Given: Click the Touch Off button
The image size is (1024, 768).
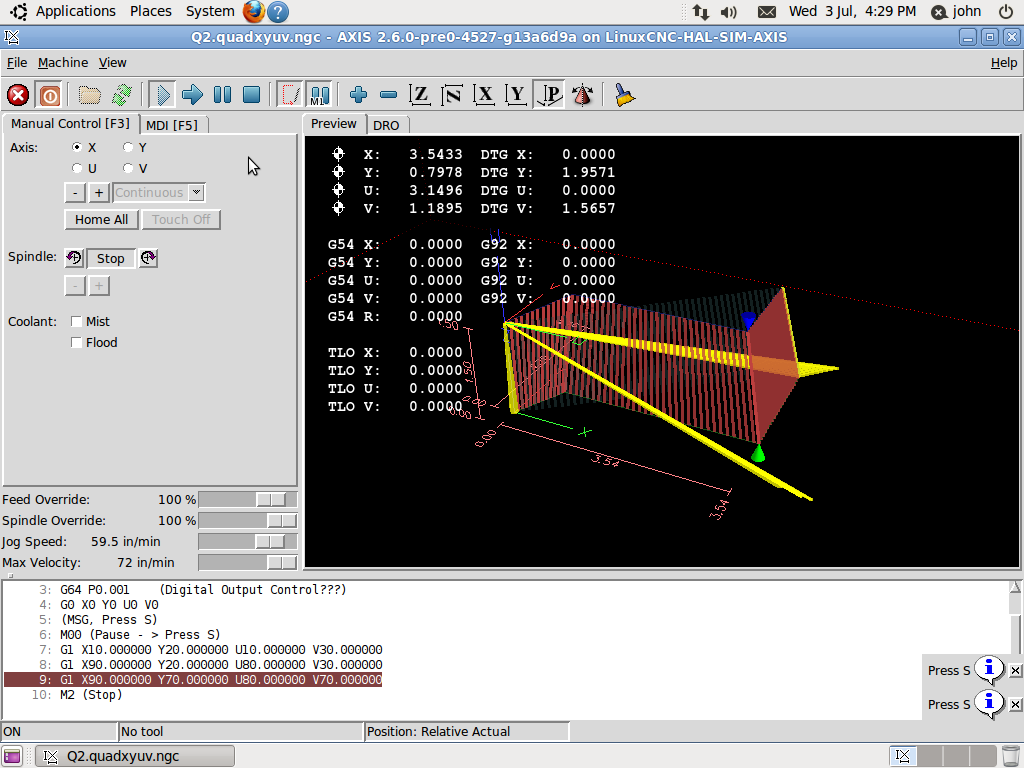Looking at the screenshot, I should [181, 219].
